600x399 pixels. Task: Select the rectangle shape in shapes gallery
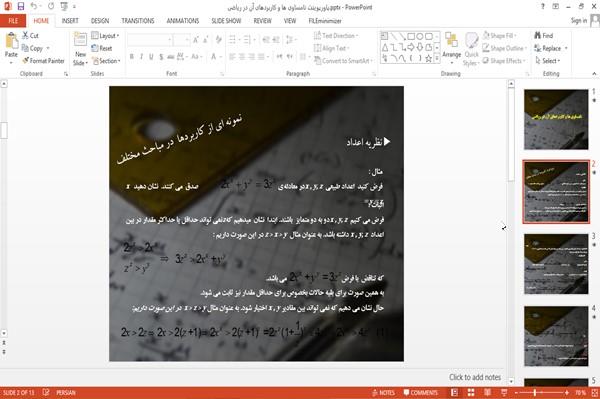point(411,36)
